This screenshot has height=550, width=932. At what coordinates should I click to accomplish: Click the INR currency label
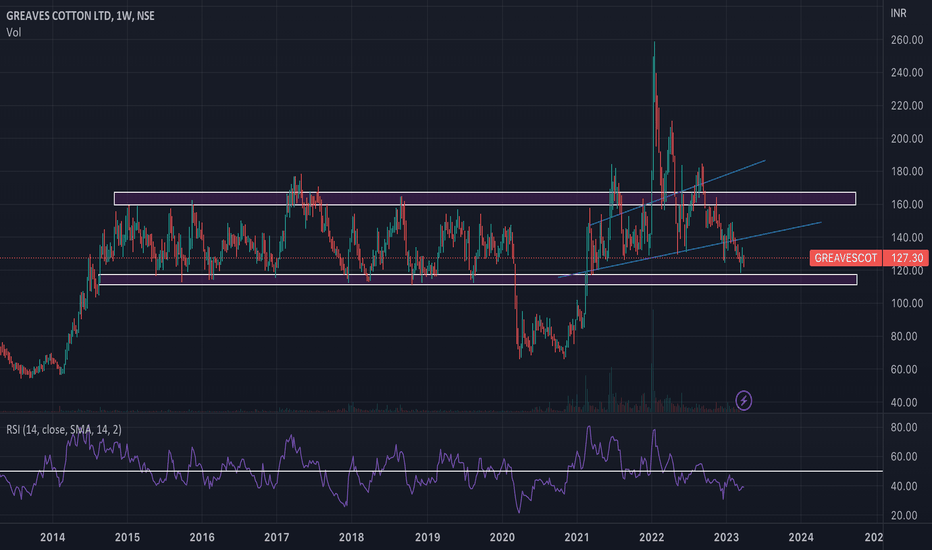point(899,13)
